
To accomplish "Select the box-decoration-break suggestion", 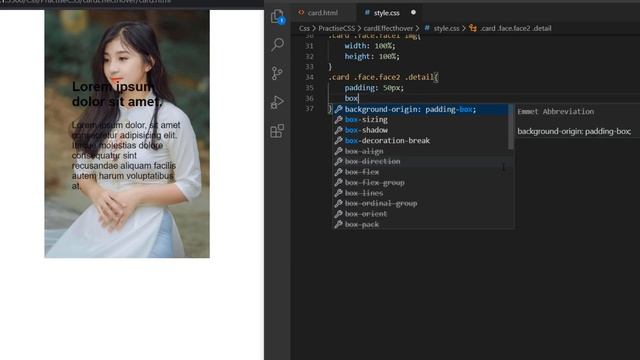I will 420,141.
